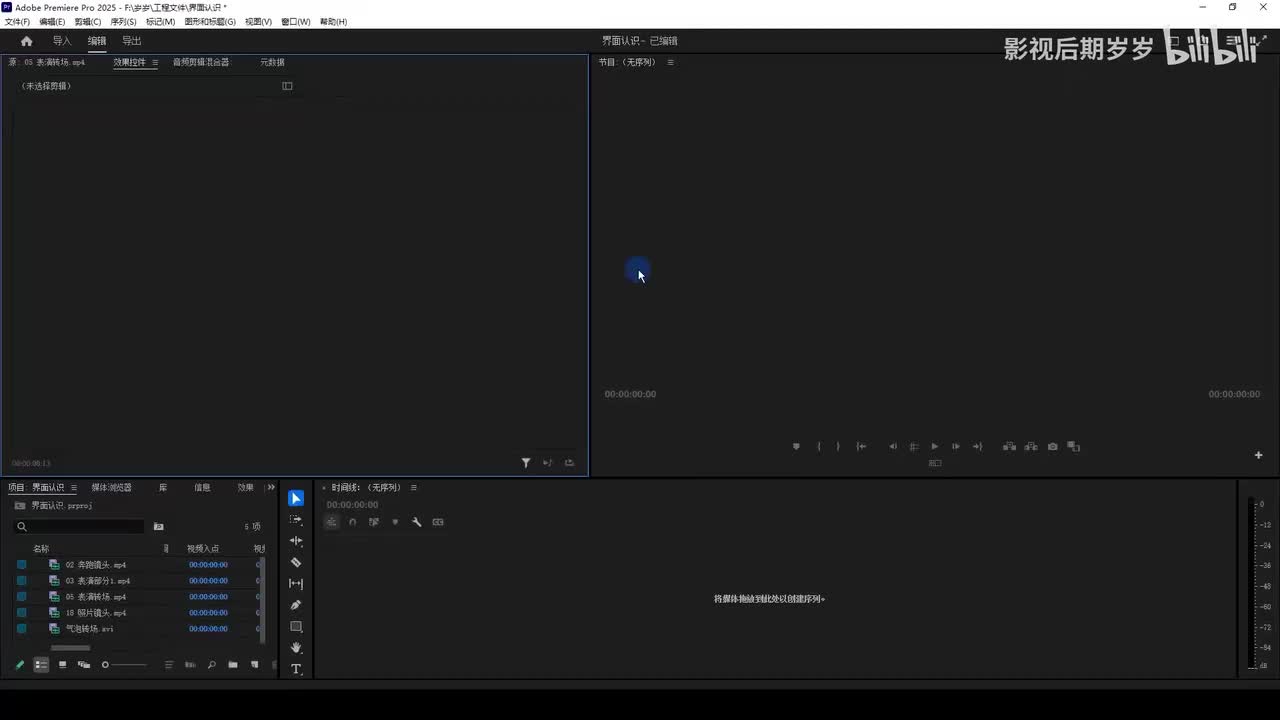Select the Selection arrow tool
1280x720 pixels.
point(296,498)
